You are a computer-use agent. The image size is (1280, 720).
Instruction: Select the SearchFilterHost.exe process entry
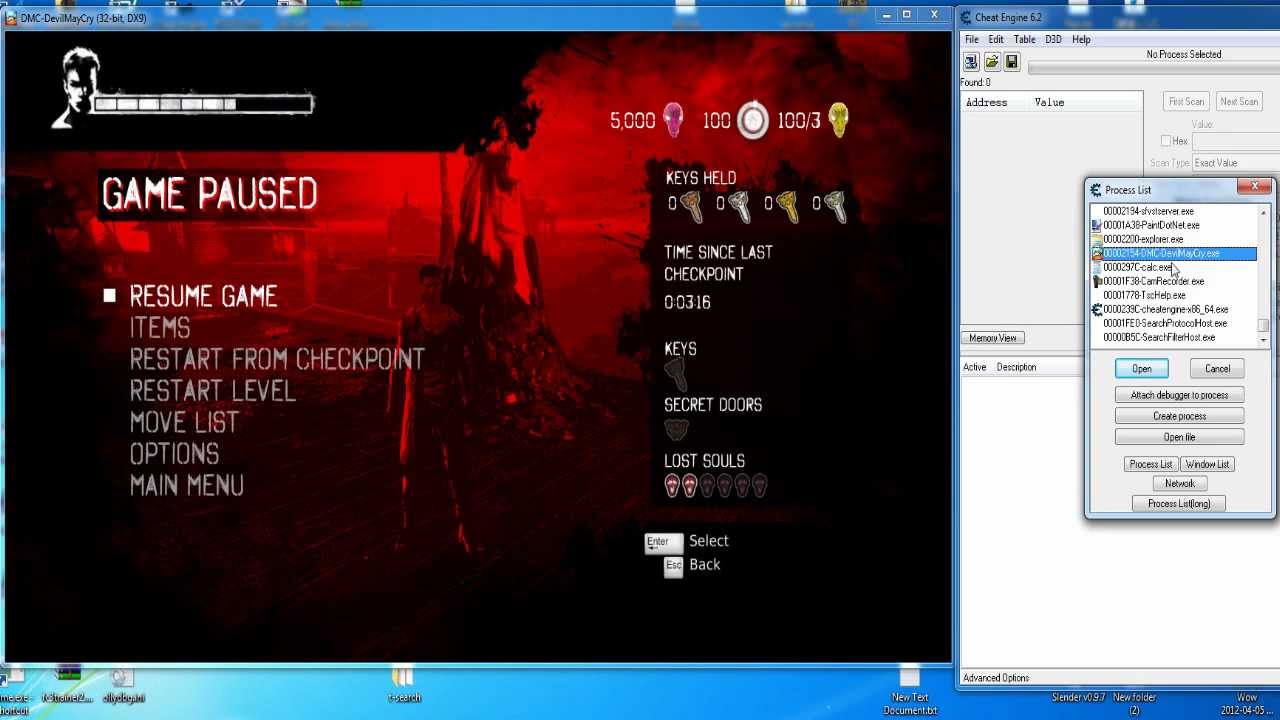1174,337
